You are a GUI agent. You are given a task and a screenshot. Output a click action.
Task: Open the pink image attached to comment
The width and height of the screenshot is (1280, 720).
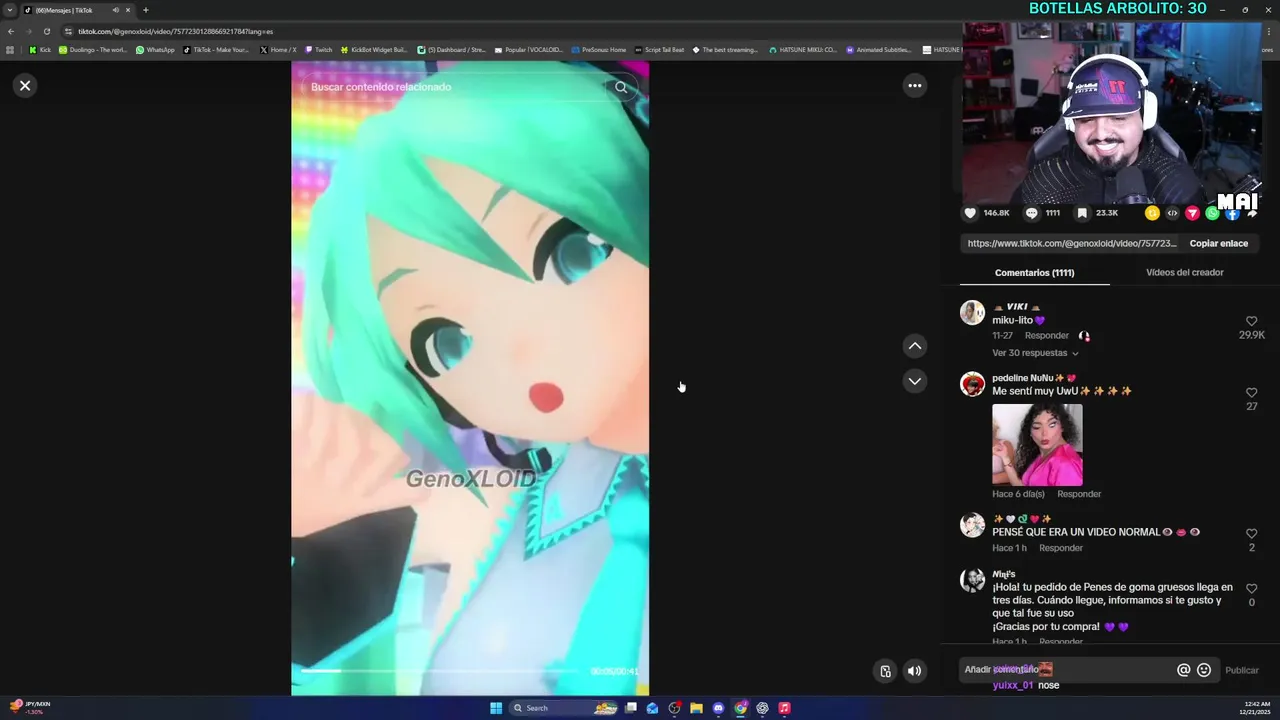[x=1037, y=445]
